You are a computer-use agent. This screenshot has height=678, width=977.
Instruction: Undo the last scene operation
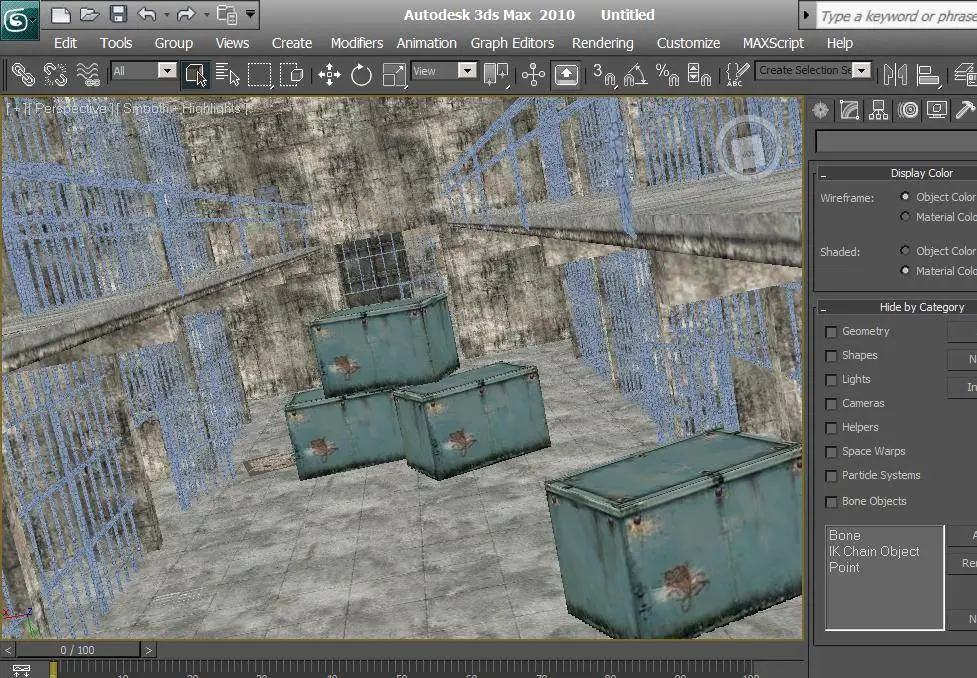tap(147, 14)
